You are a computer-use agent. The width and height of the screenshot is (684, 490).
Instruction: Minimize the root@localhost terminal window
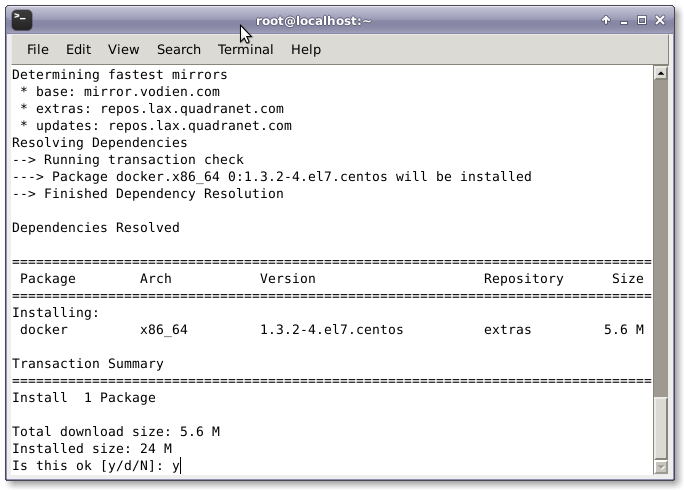[x=624, y=20]
